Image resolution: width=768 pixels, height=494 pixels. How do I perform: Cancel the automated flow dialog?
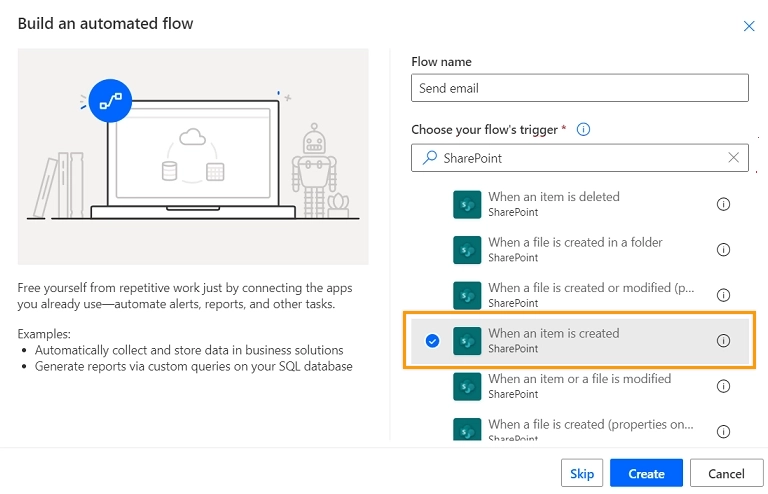click(726, 473)
